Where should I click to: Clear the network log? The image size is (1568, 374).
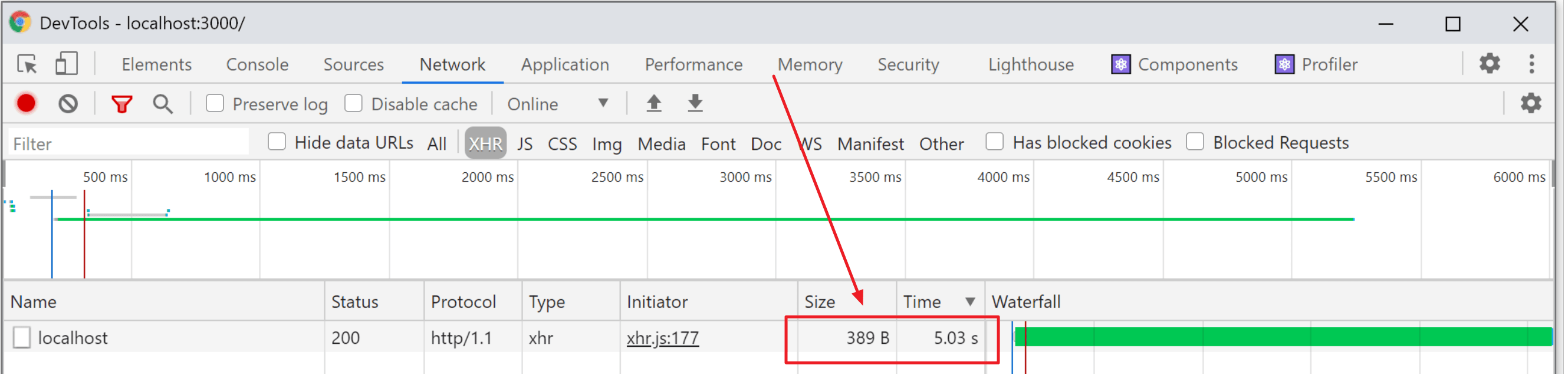click(x=68, y=104)
